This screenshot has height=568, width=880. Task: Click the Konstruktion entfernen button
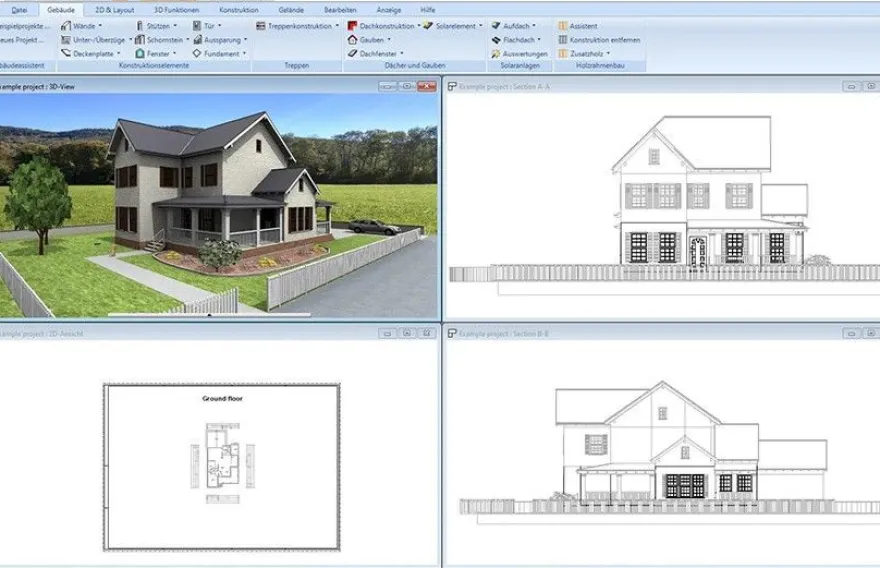tap(599, 40)
